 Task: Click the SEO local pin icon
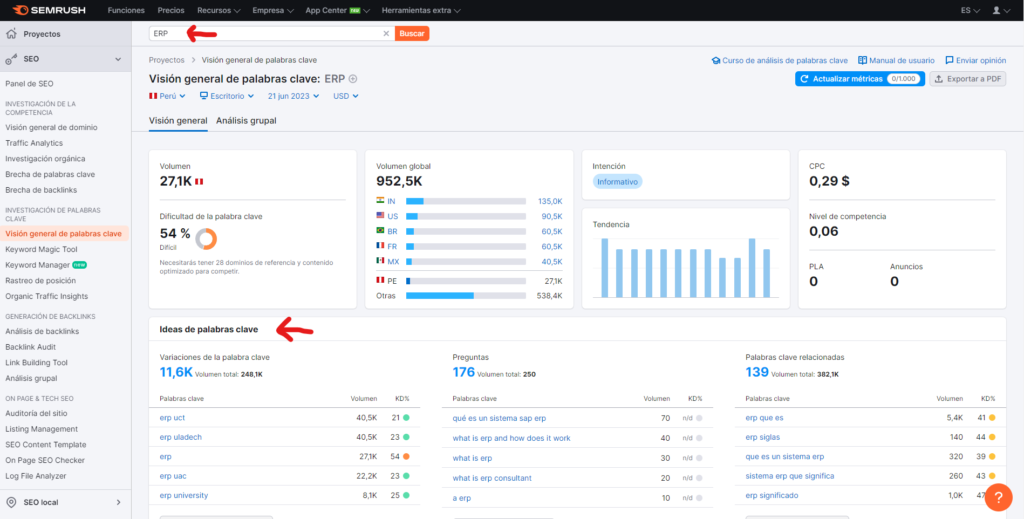click(x=11, y=502)
